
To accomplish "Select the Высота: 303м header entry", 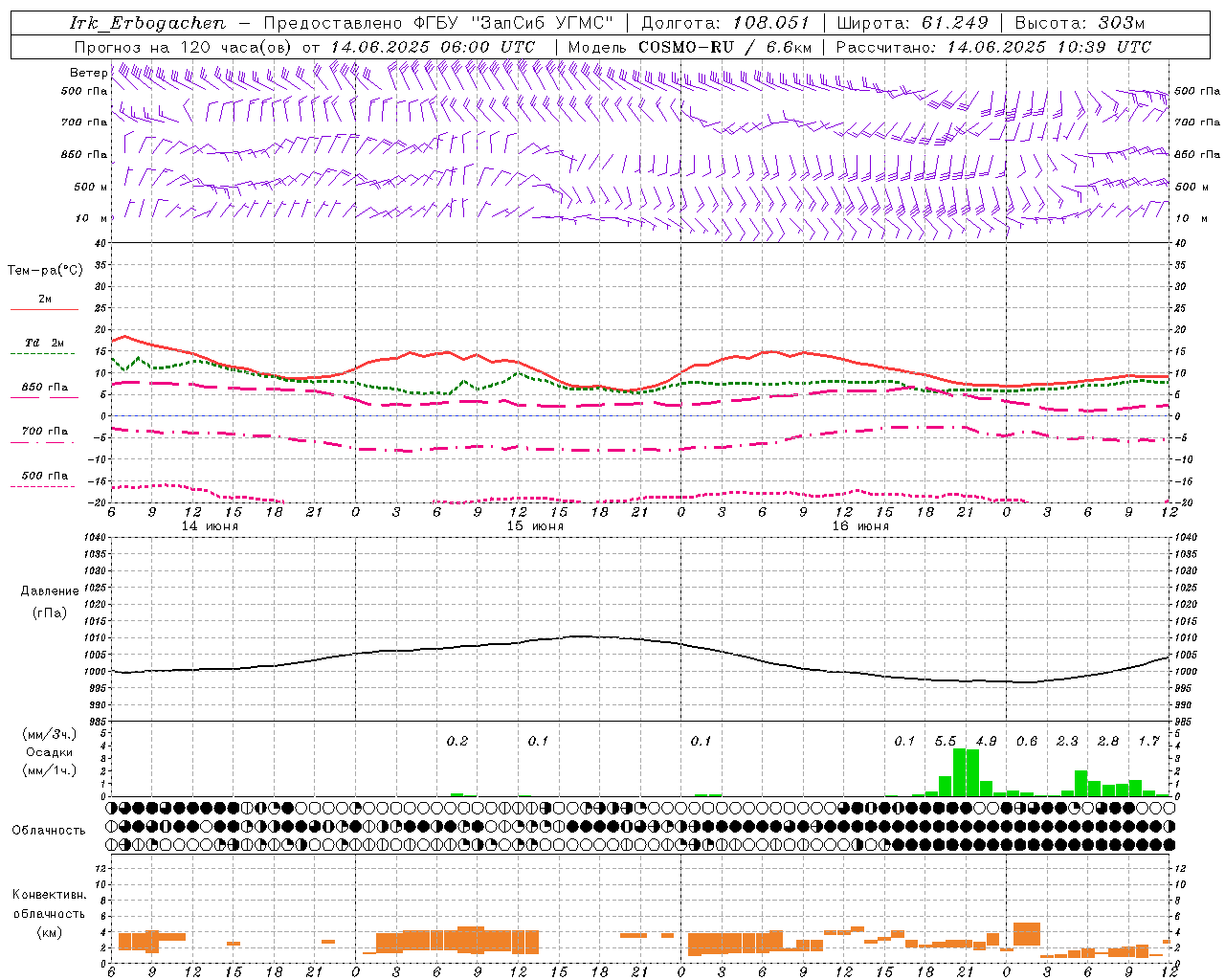I will [1080, 23].
